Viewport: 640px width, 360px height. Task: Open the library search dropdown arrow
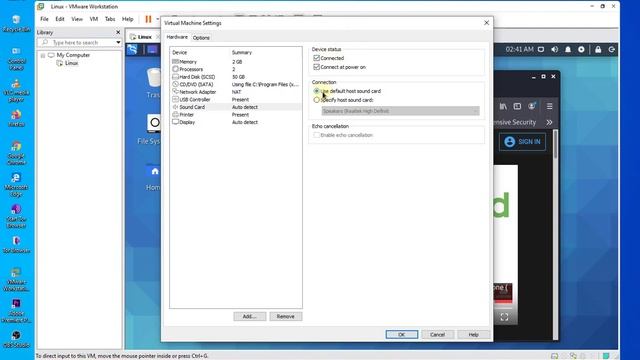pos(118,42)
